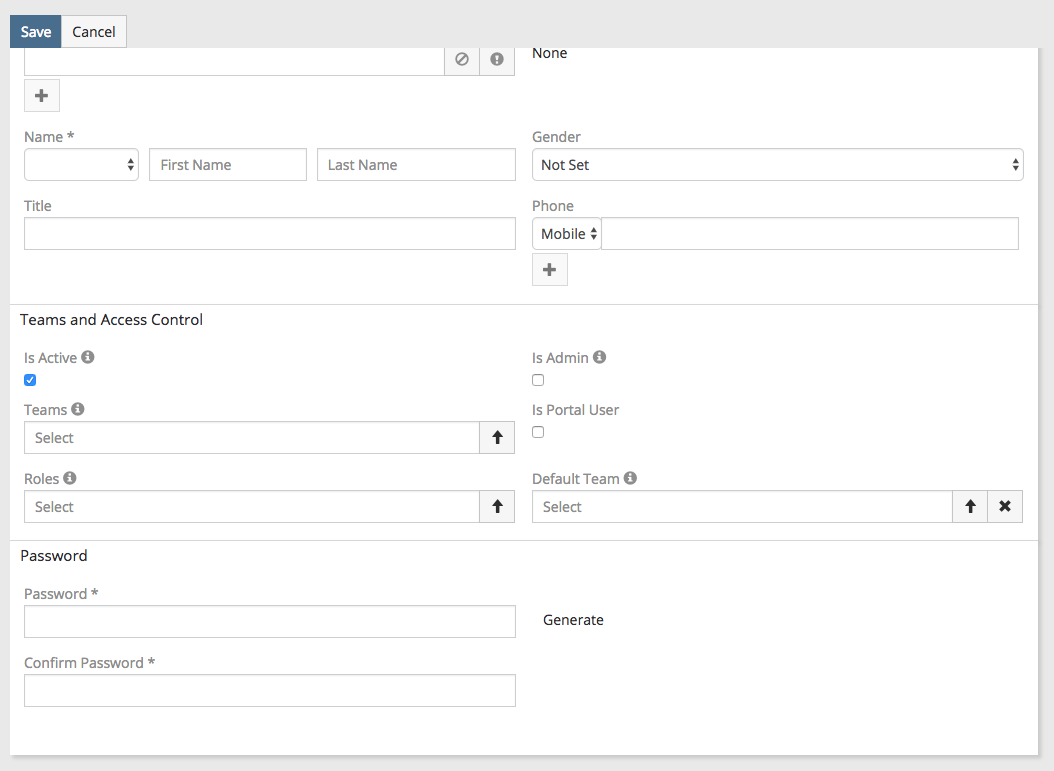Open Teams selection with the arrow button
This screenshot has height=771, width=1054.
click(497, 438)
